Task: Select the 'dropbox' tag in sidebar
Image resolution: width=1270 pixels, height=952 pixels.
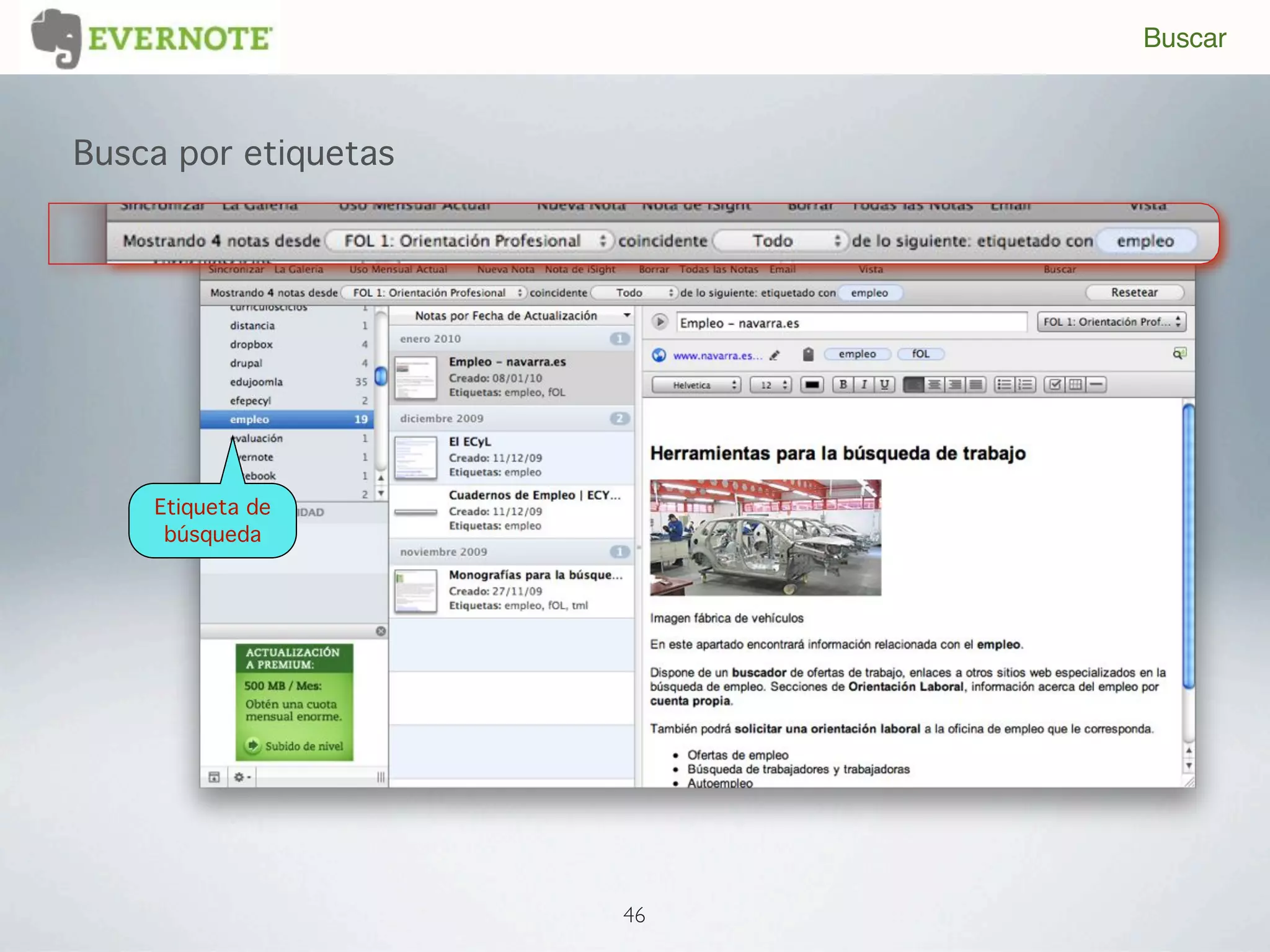Action: tap(251, 344)
